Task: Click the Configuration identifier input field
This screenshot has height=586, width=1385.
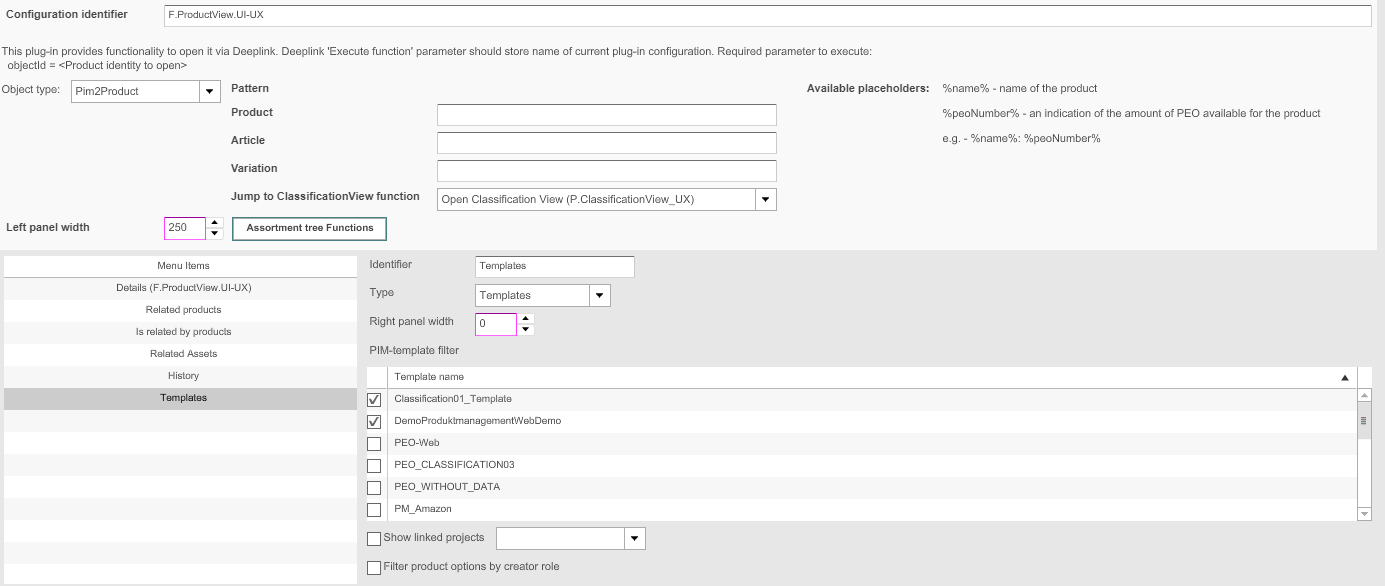Action: coord(700,15)
